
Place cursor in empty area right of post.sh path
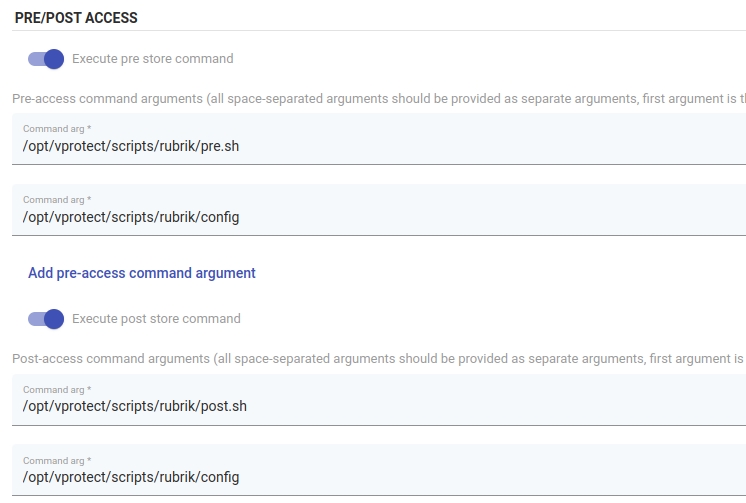coord(500,406)
